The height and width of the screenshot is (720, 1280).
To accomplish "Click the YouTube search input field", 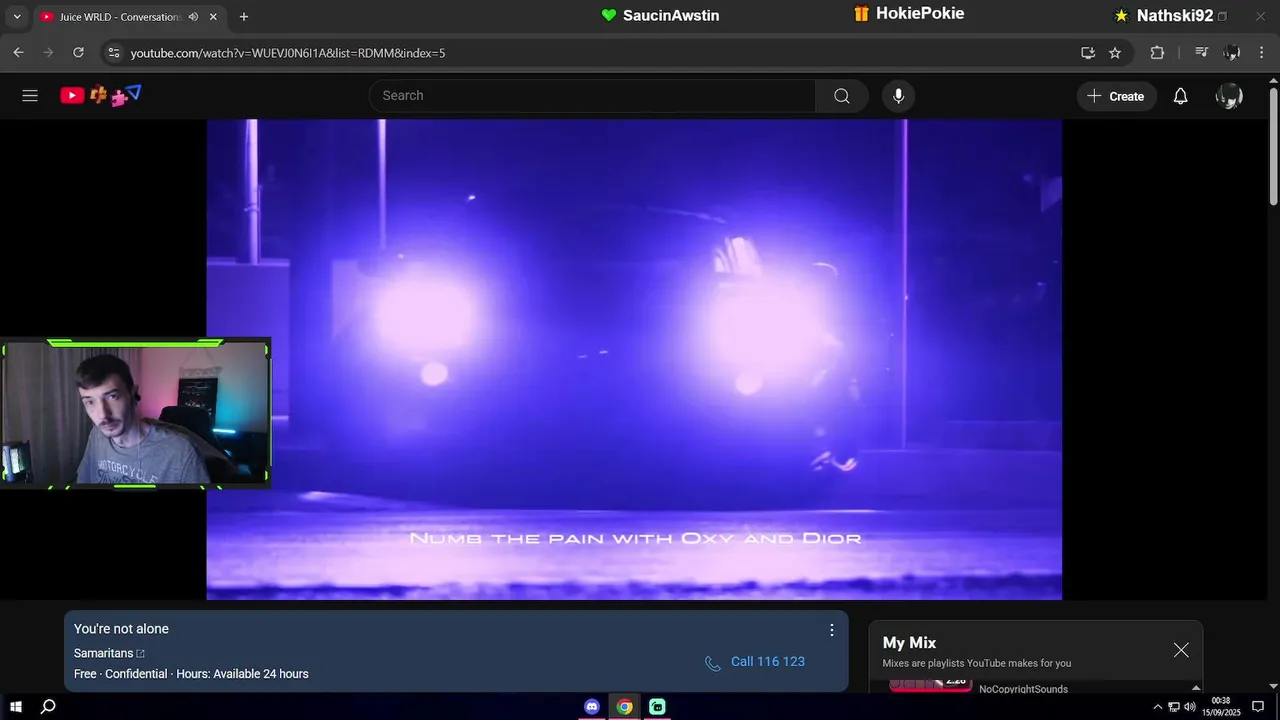I will pos(592,96).
